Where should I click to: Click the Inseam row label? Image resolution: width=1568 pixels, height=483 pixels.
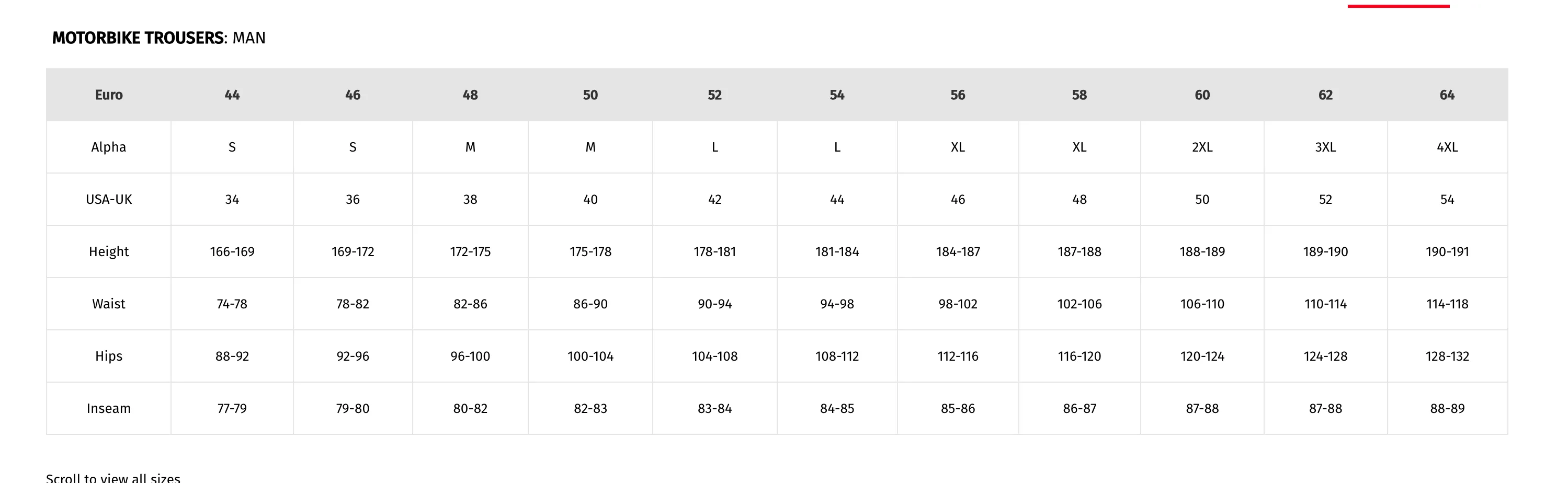coord(108,409)
